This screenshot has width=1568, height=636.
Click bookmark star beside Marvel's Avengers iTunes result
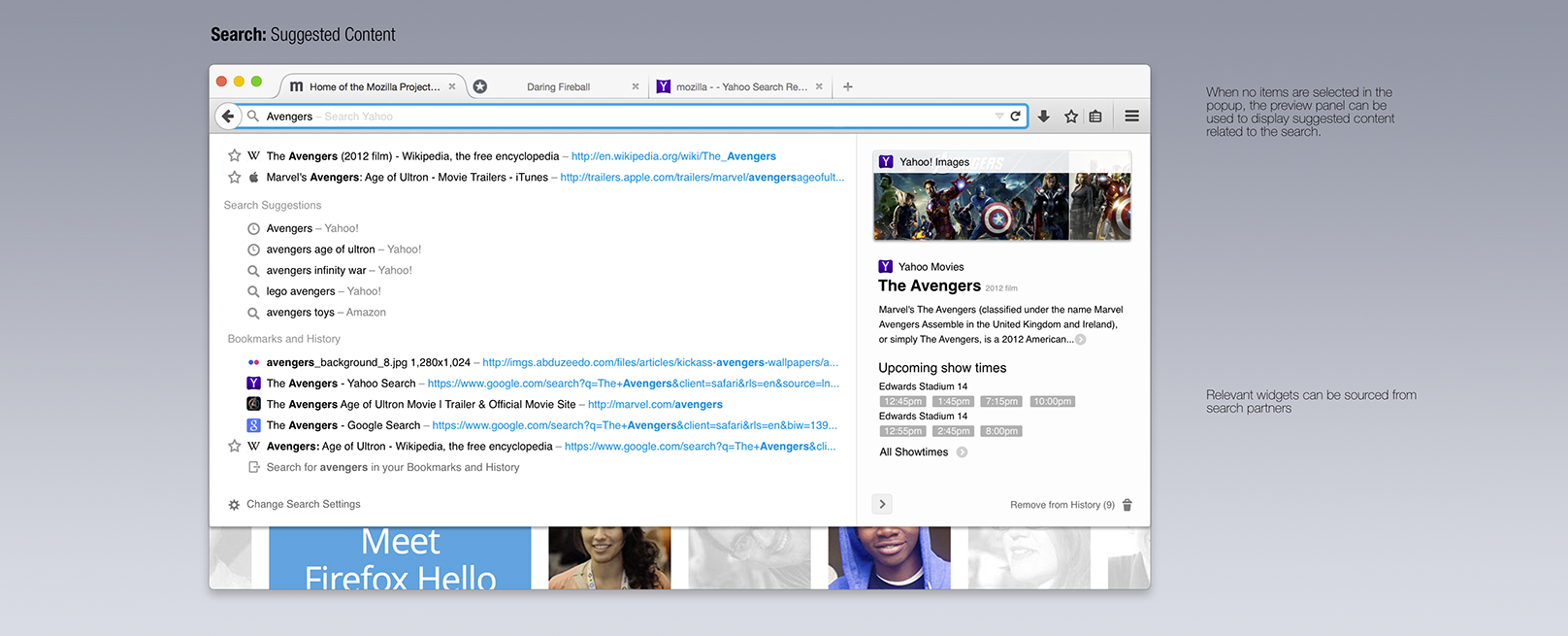(x=234, y=177)
